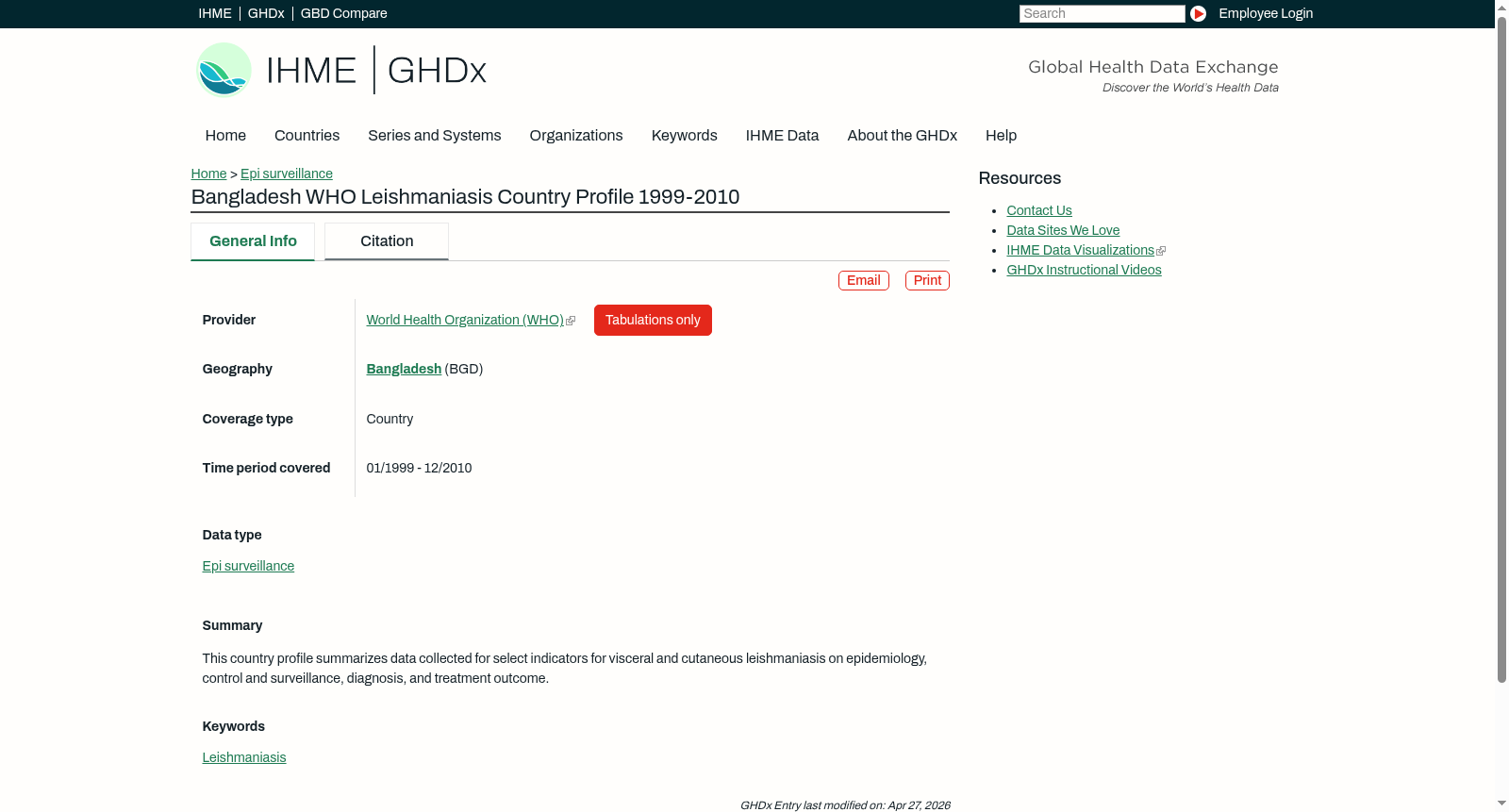This screenshot has height=812, width=1509.
Task: Open Employee Login link
Action: tap(1266, 13)
